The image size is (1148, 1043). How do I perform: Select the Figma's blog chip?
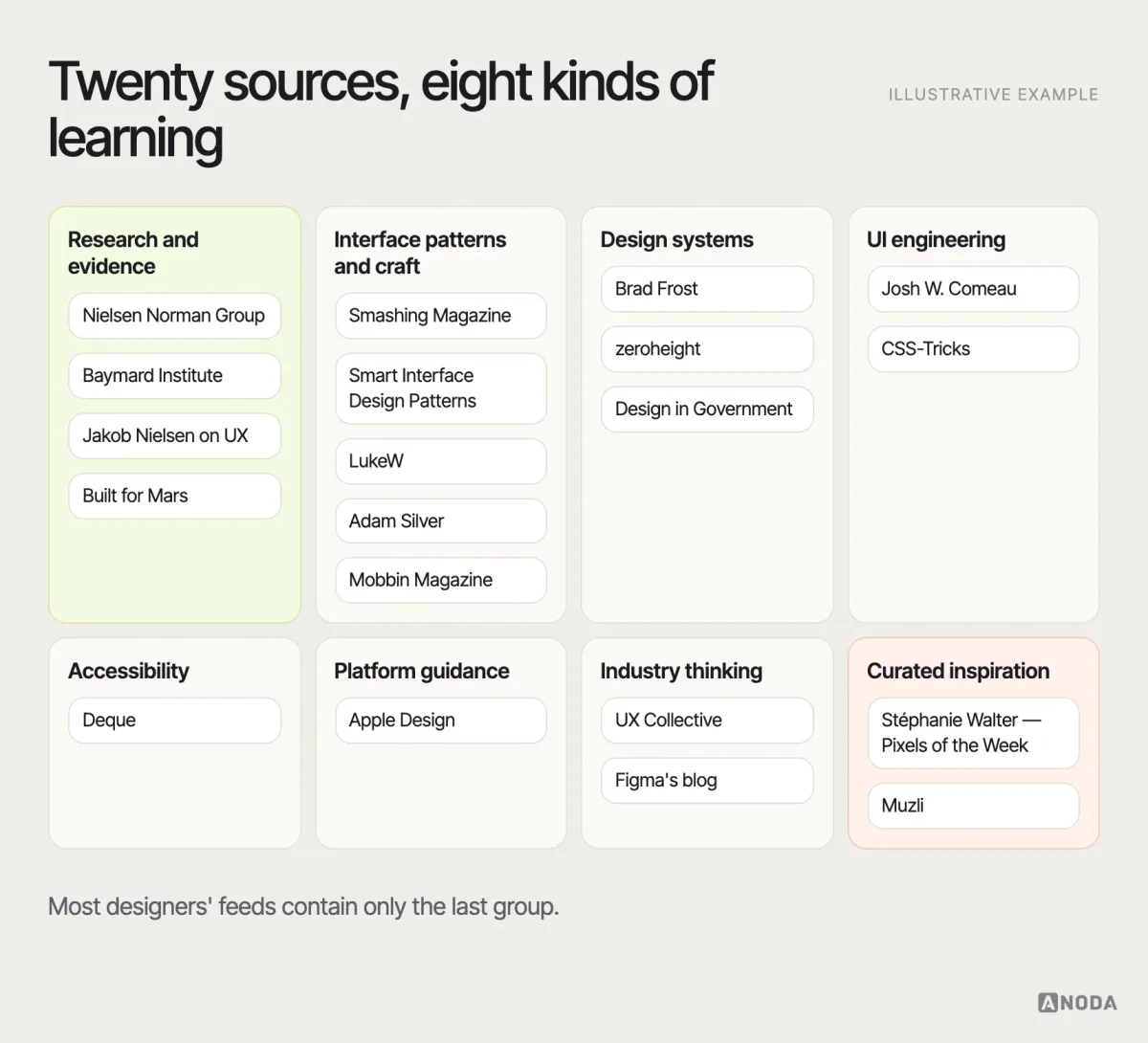[x=707, y=781]
